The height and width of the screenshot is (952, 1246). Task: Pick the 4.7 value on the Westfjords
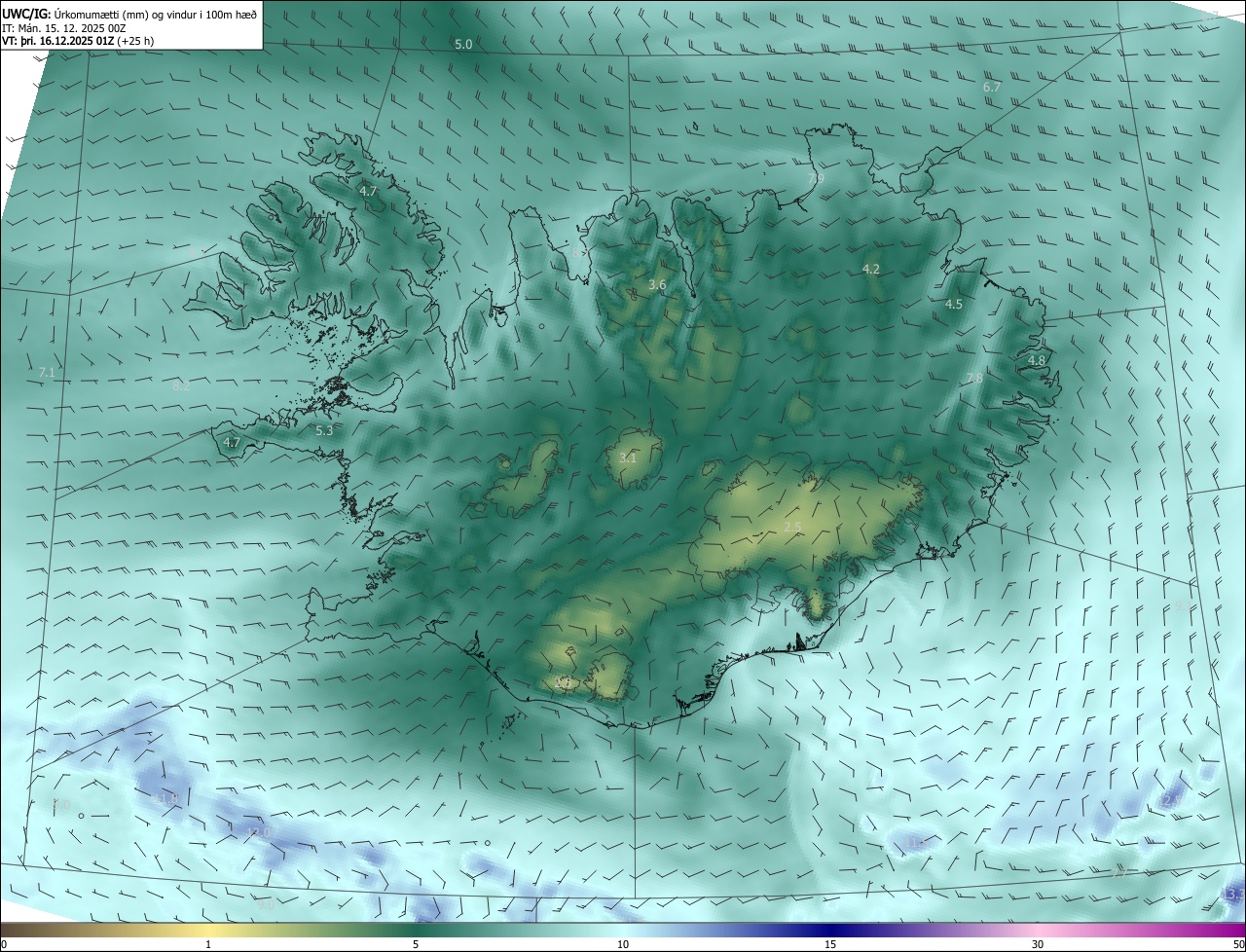pos(368,192)
